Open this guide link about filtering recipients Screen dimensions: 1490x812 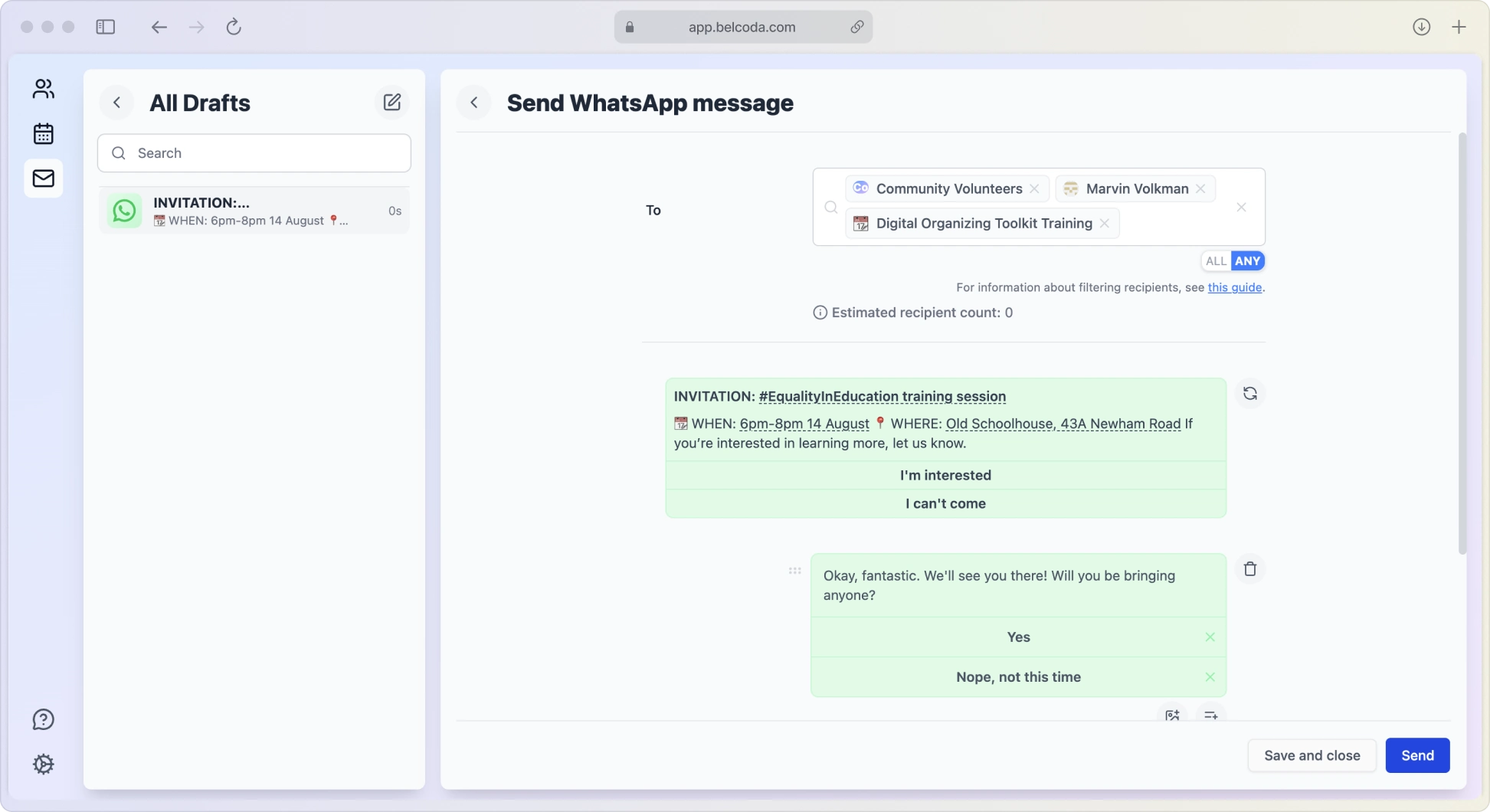click(x=1235, y=287)
